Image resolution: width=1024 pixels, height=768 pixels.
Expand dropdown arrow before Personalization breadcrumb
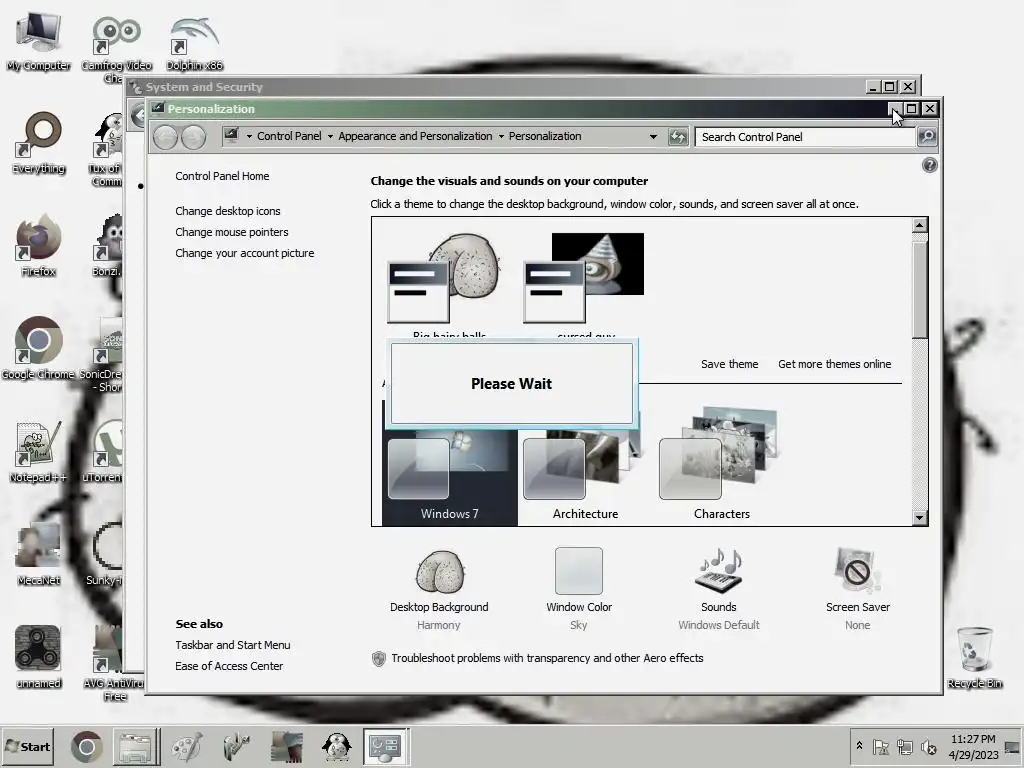tap(501, 136)
